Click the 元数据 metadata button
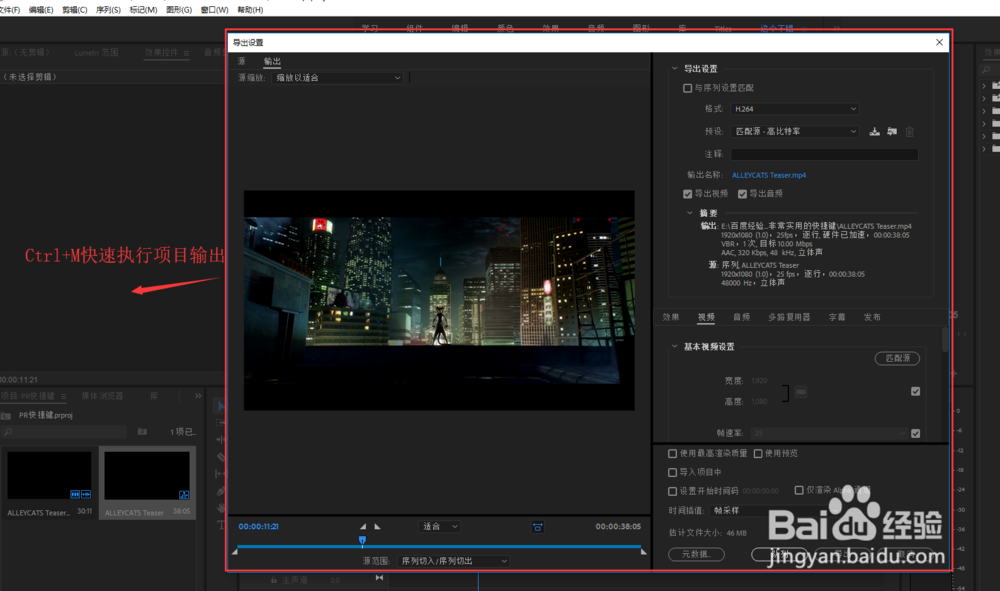 click(x=696, y=554)
